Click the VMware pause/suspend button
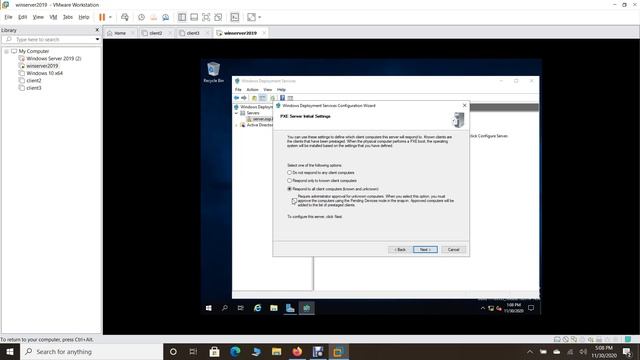The height and width of the screenshot is (360, 640). 102,17
